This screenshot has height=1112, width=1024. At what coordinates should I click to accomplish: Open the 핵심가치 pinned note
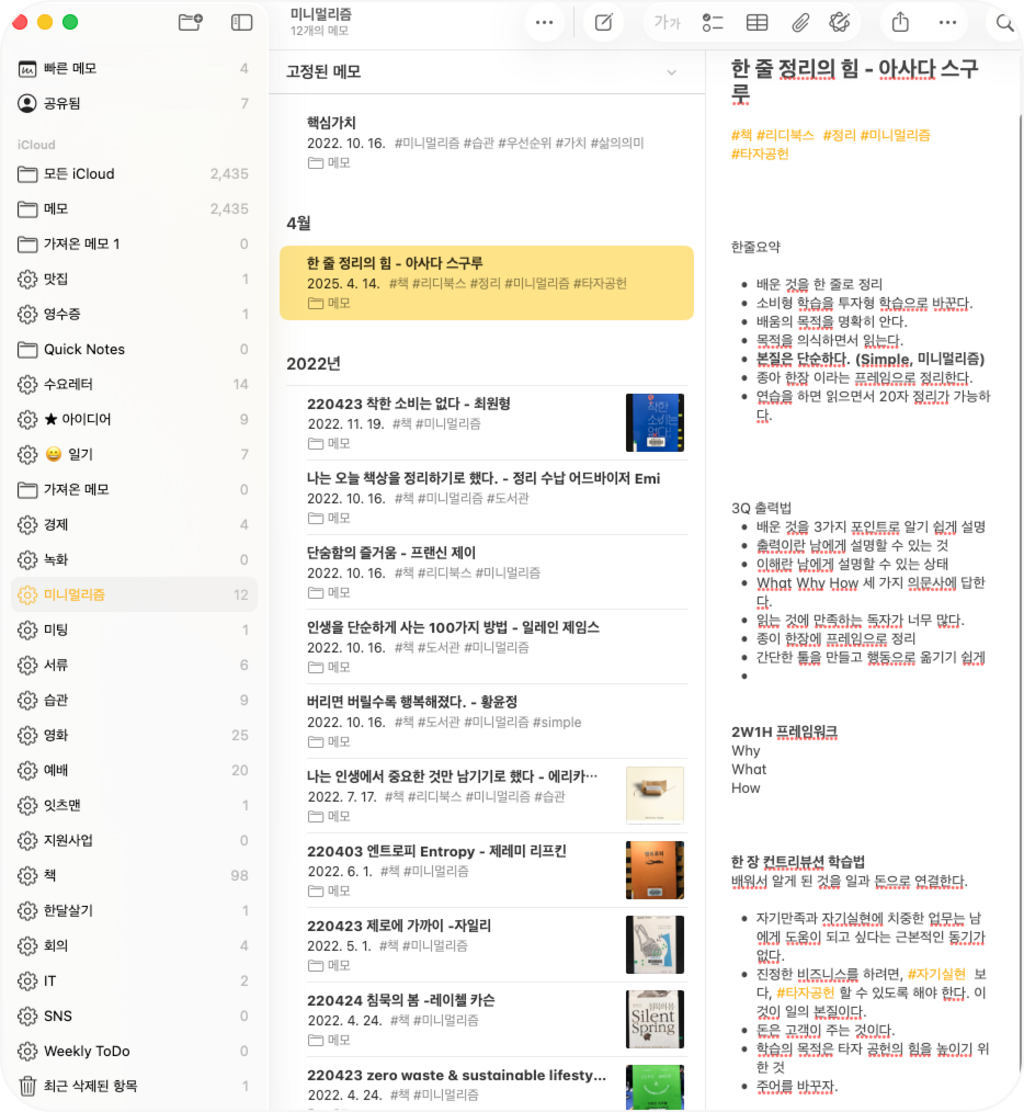[x=332, y=123]
